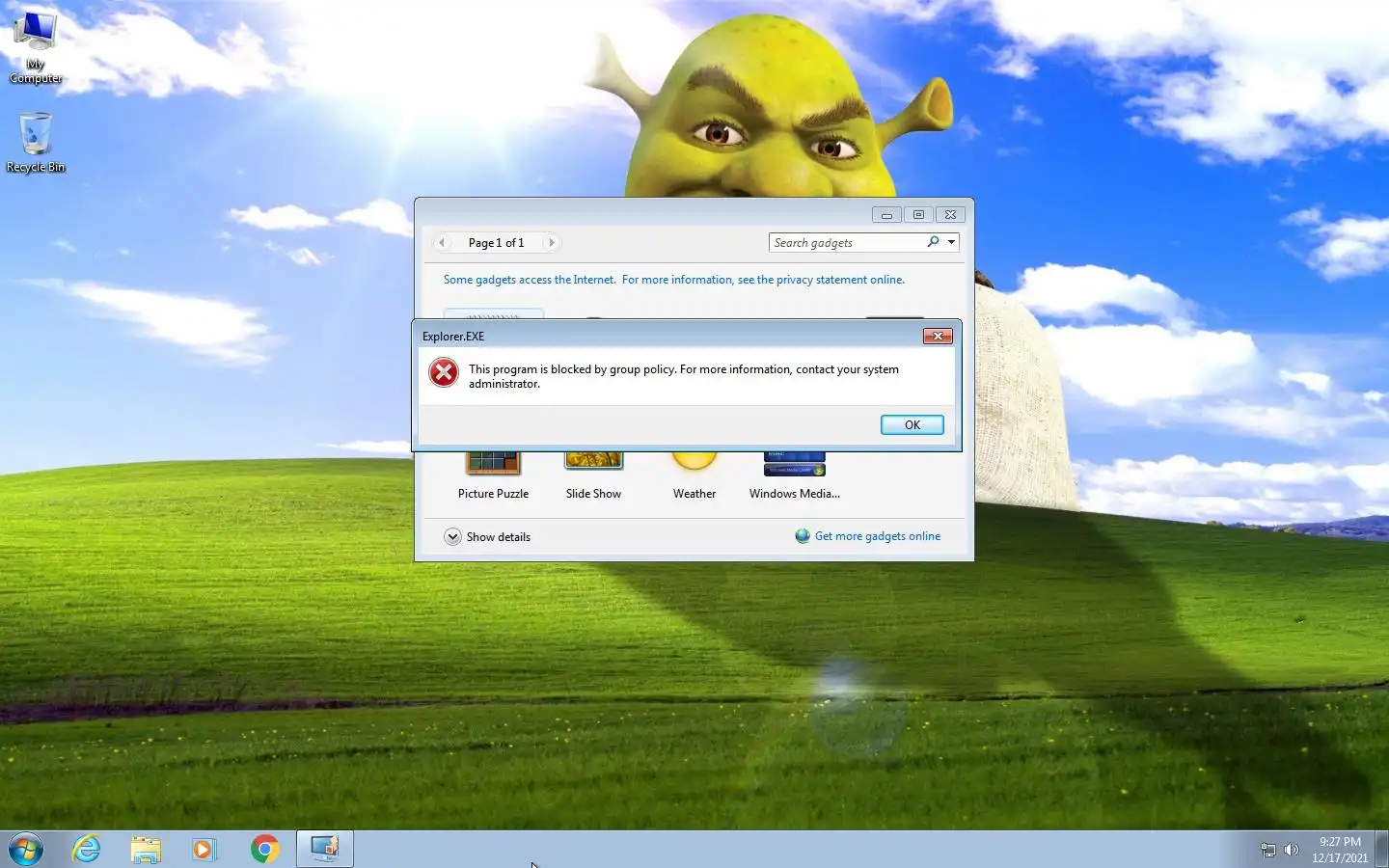This screenshot has width=1389, height=868.
Task: Select the Weather gadget
Action: pos(694,476)
